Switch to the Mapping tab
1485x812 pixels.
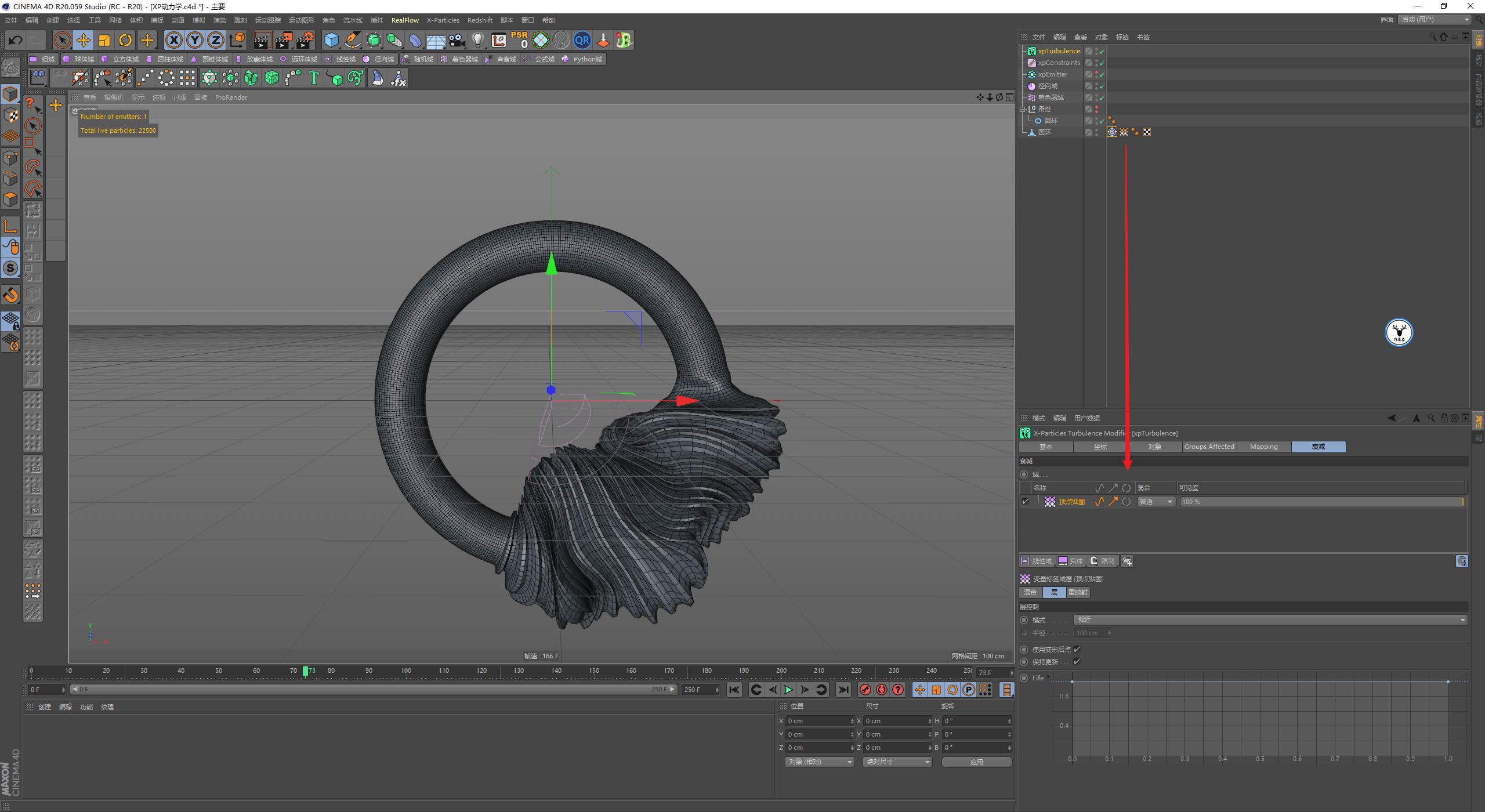1263,447
